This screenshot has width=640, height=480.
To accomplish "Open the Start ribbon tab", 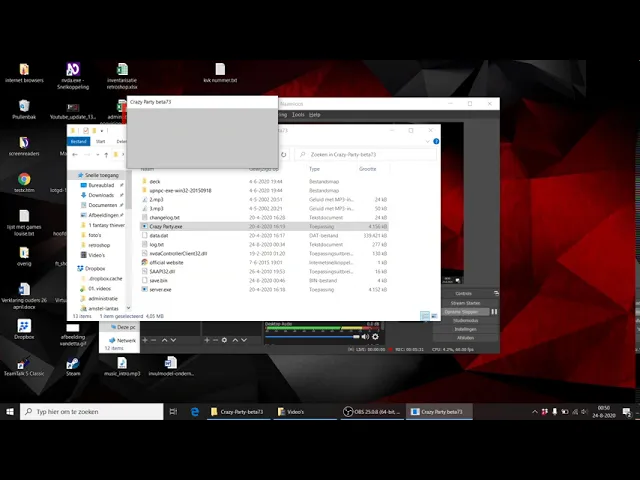I will pos(100,141).
